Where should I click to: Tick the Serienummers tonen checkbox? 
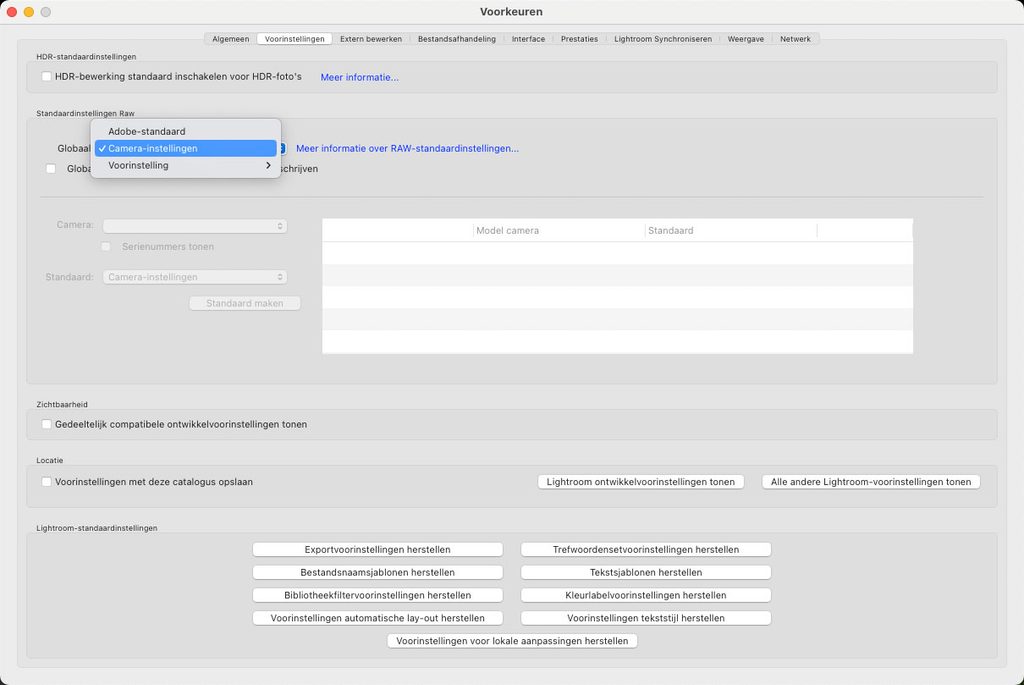(x=106, y=246)
